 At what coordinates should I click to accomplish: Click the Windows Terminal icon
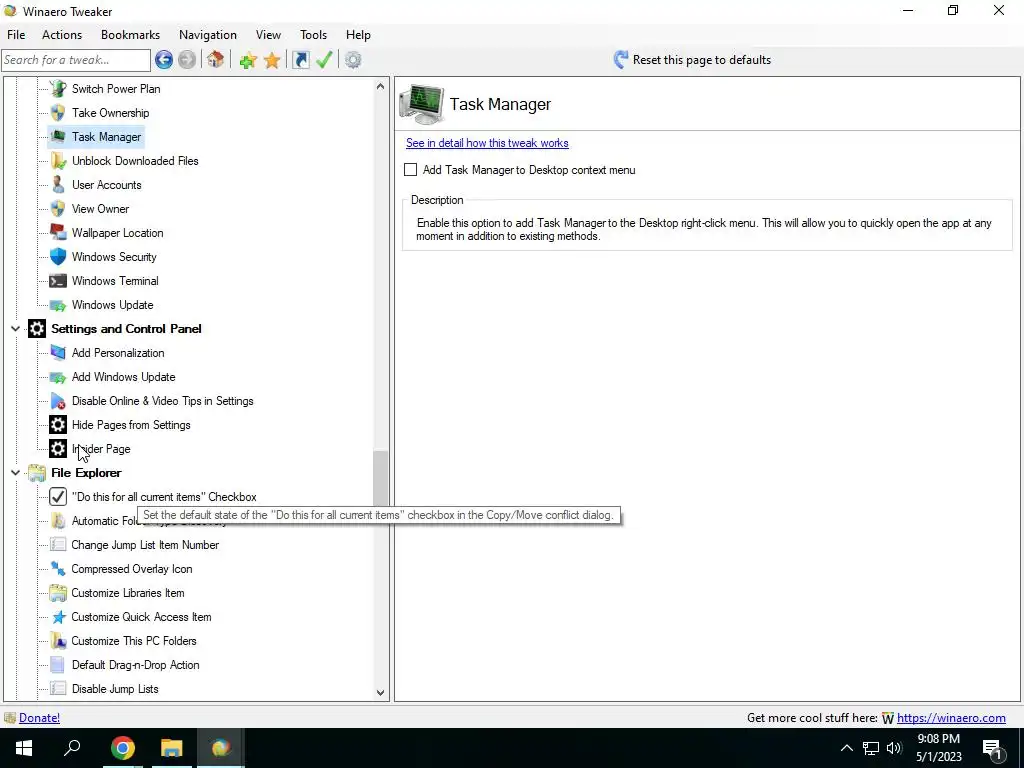58,281
